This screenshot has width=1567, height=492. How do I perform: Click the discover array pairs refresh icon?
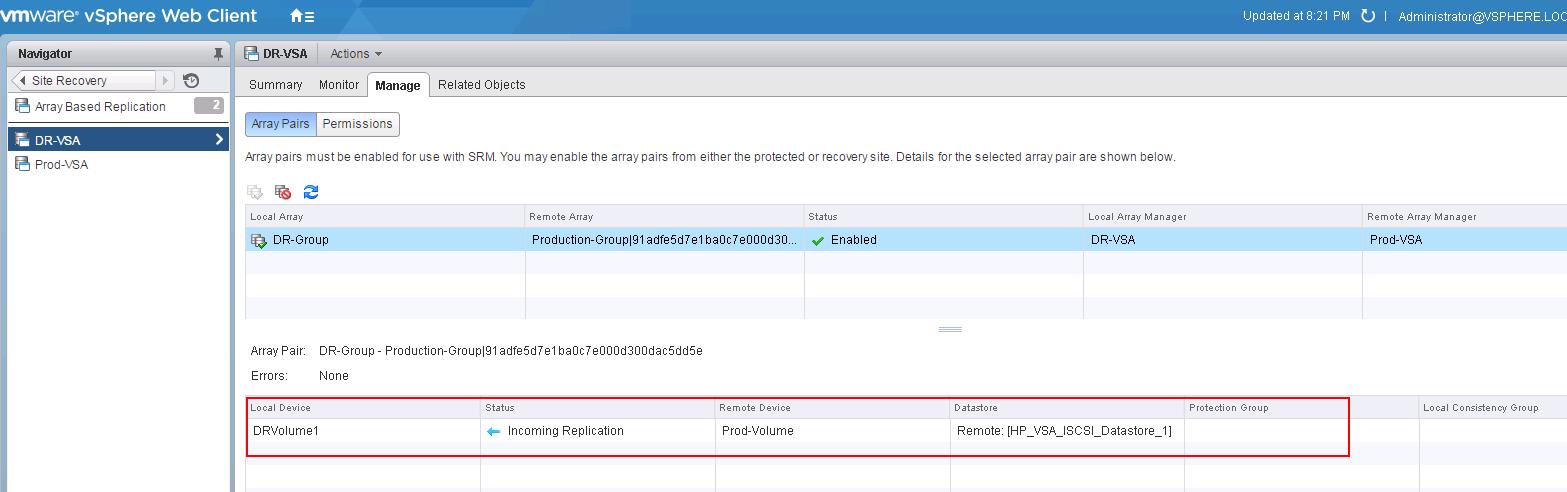coord(311,192)
